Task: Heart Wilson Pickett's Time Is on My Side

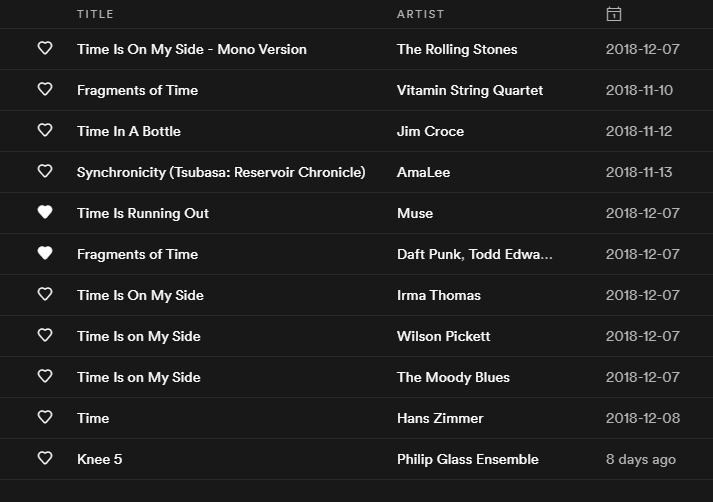Action: (x=45, y=336)
